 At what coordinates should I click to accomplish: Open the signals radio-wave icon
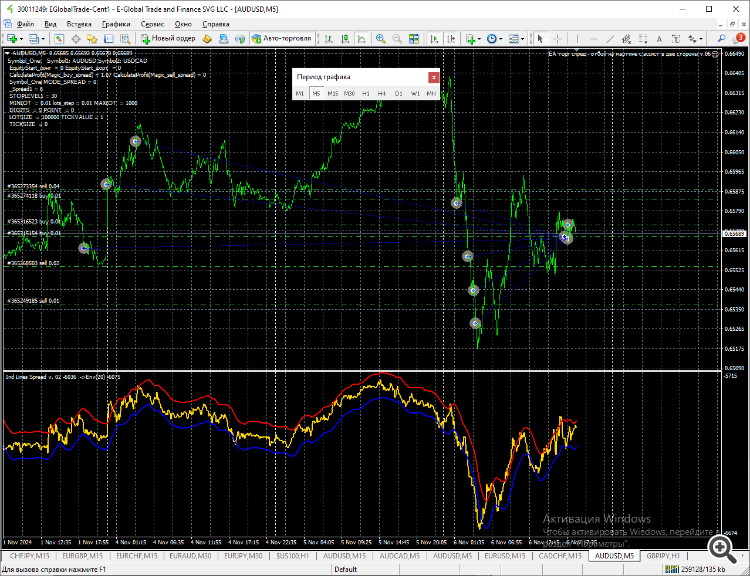(240, 39)
